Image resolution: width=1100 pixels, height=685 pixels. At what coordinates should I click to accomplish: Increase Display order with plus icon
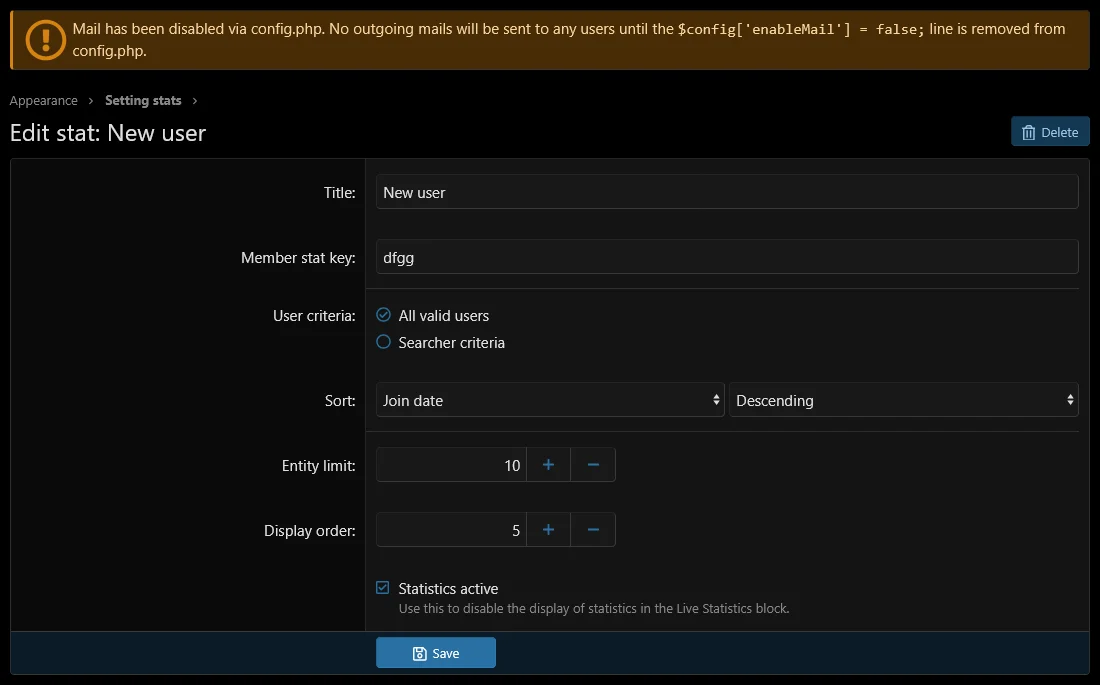click(x=548, y=530)
